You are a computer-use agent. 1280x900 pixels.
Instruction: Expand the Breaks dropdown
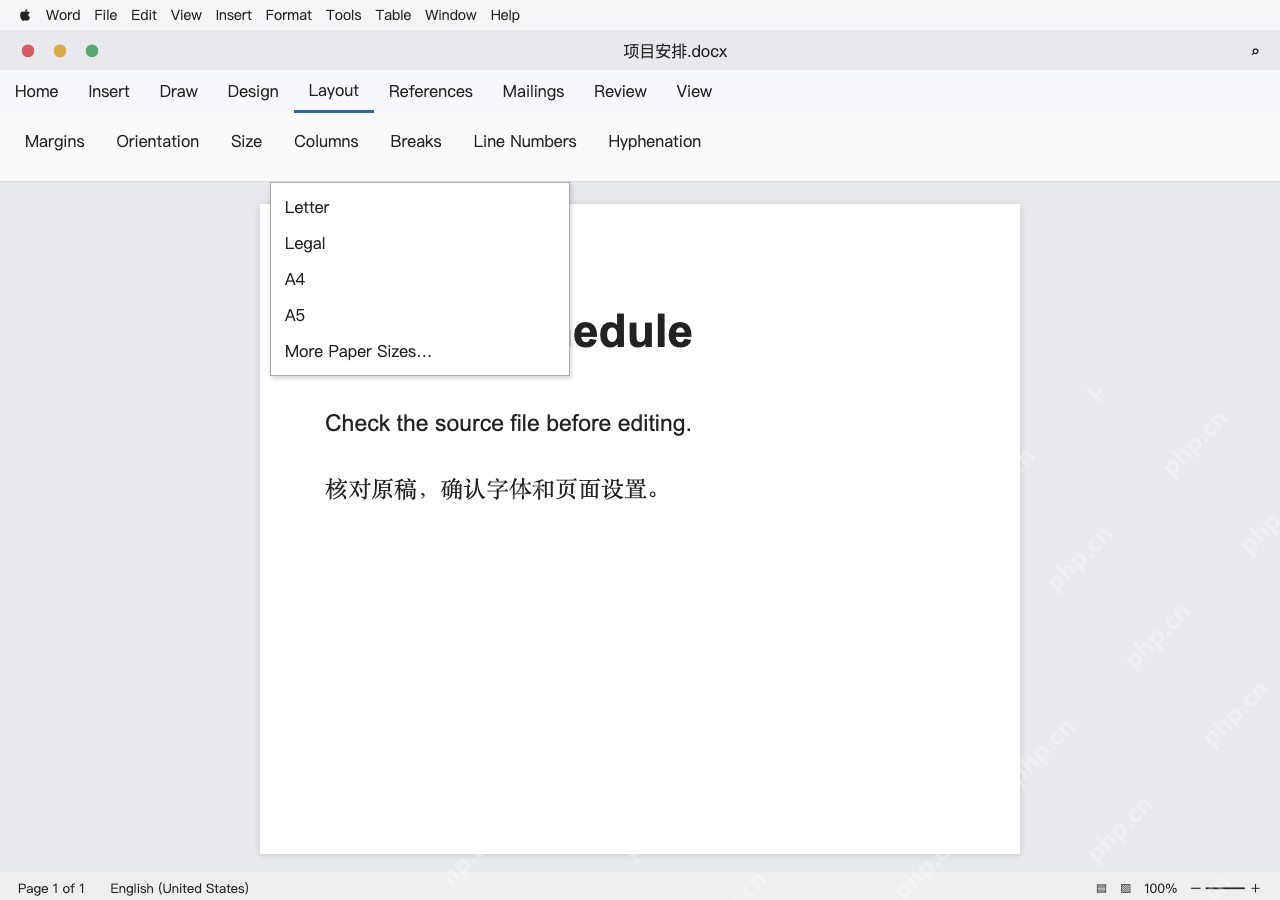click(416, 141)
